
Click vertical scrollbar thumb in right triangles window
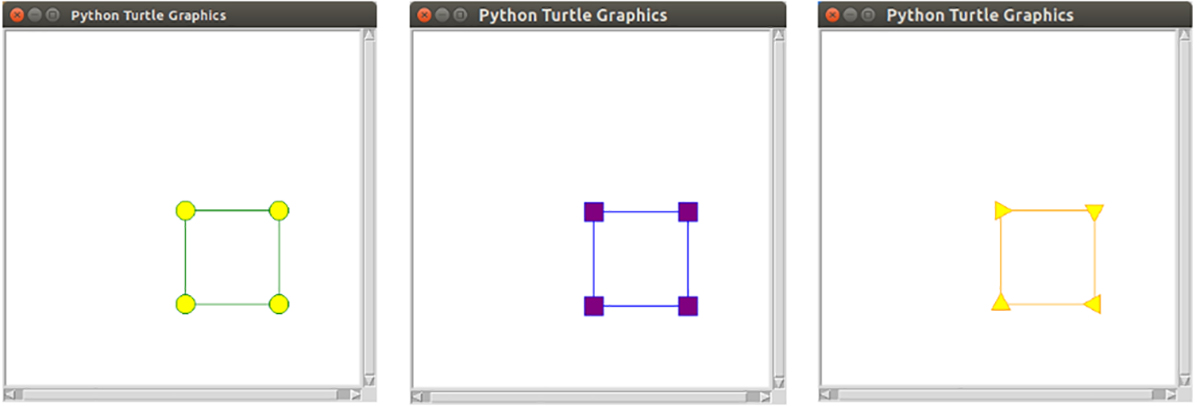point(1185,207)
